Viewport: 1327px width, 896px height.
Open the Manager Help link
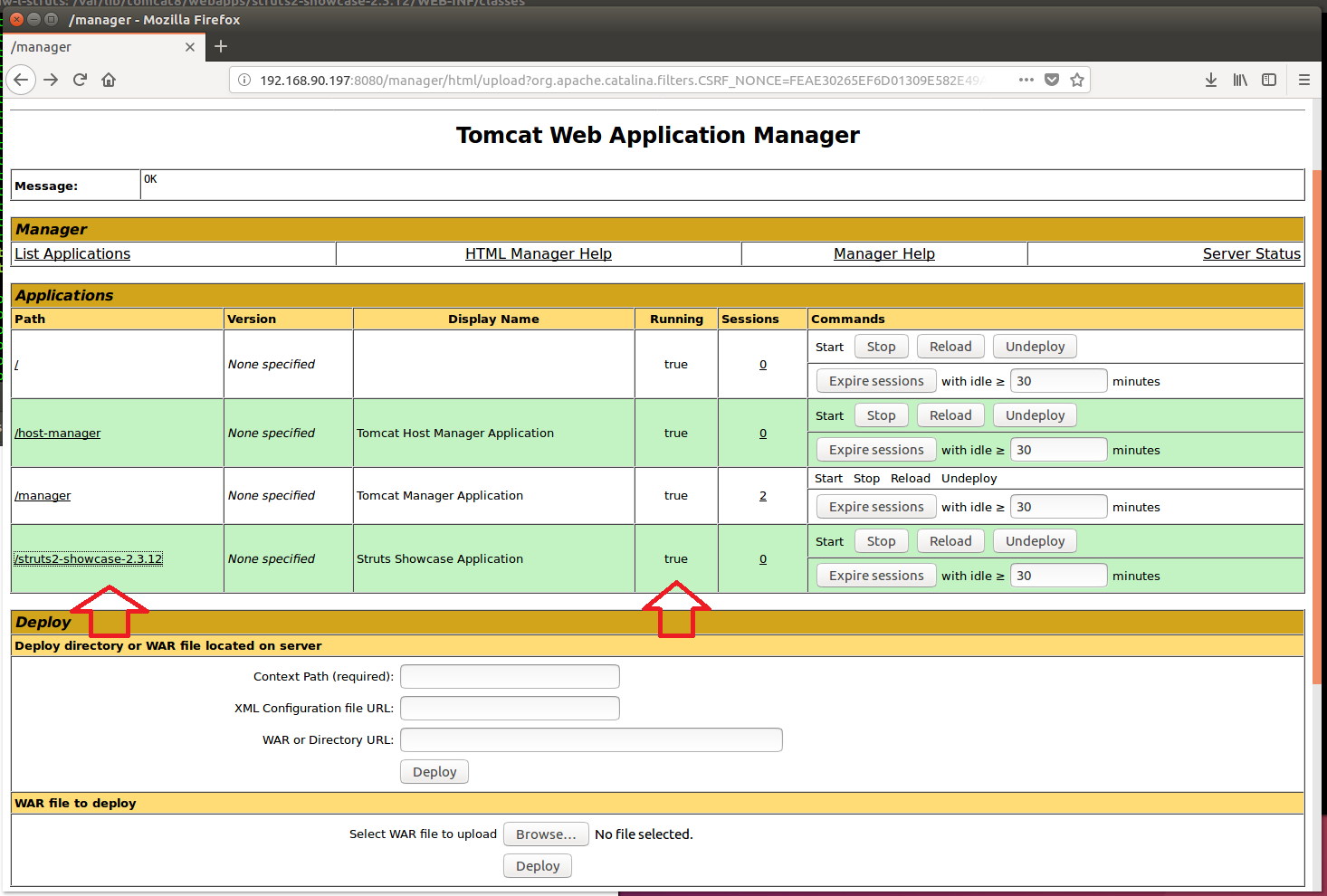pyautogui.click(x=884, y=254)
